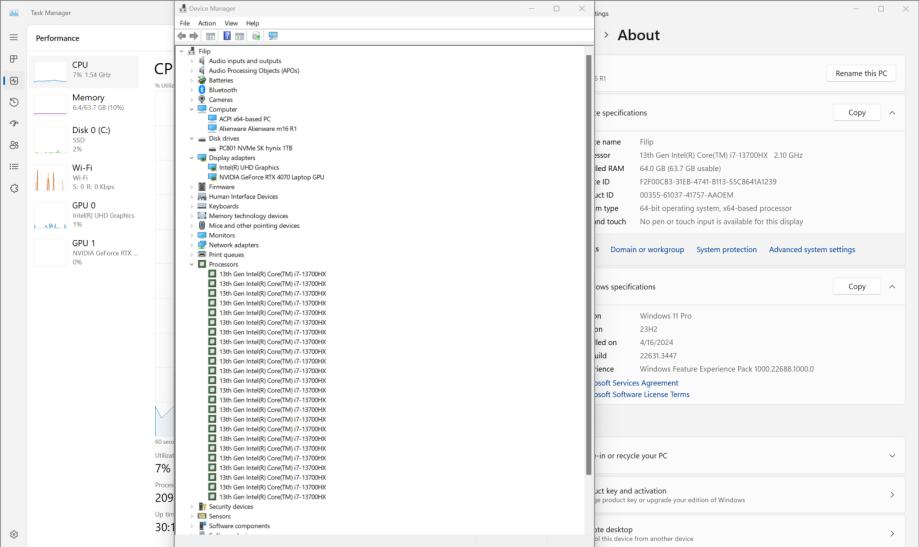Select GPU 0 Intel UHD Graphics in Task Manager

84,215
